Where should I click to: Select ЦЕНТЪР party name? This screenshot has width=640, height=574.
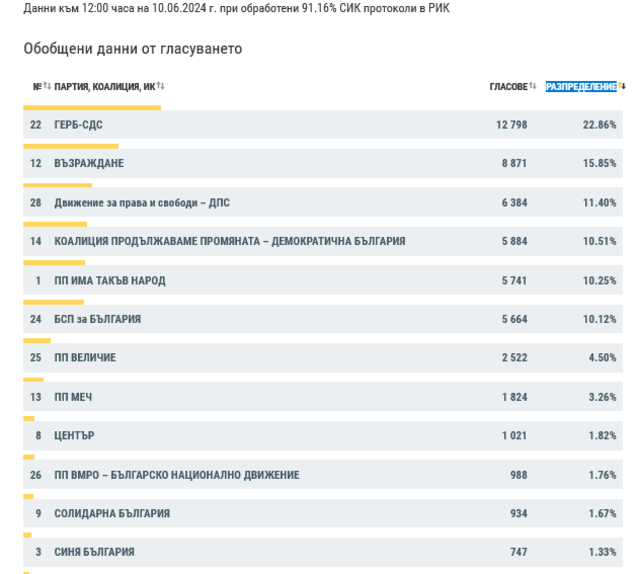(x=74, y=436)
